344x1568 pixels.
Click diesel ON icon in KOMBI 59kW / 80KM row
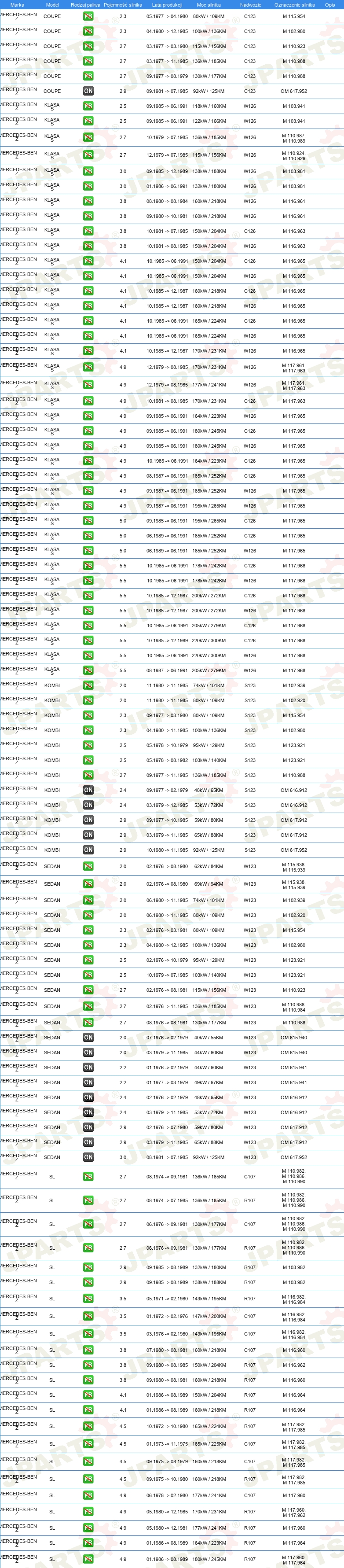coord(88,820)
